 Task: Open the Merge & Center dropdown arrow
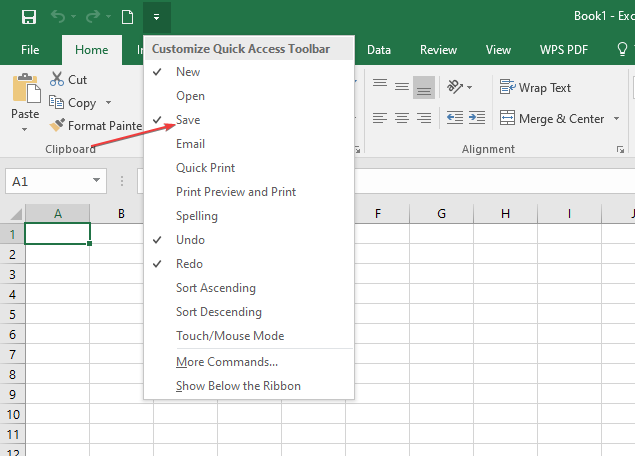(616, 119)
